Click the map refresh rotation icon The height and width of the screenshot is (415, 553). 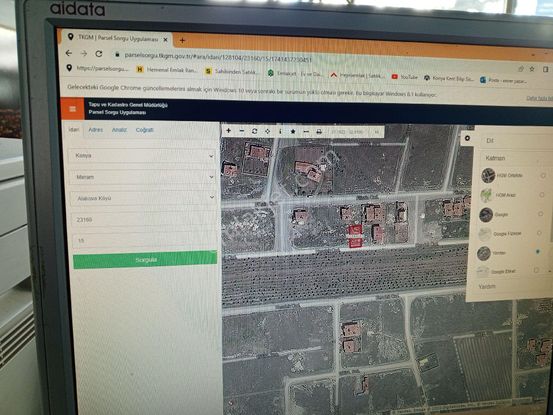[254, 131]
